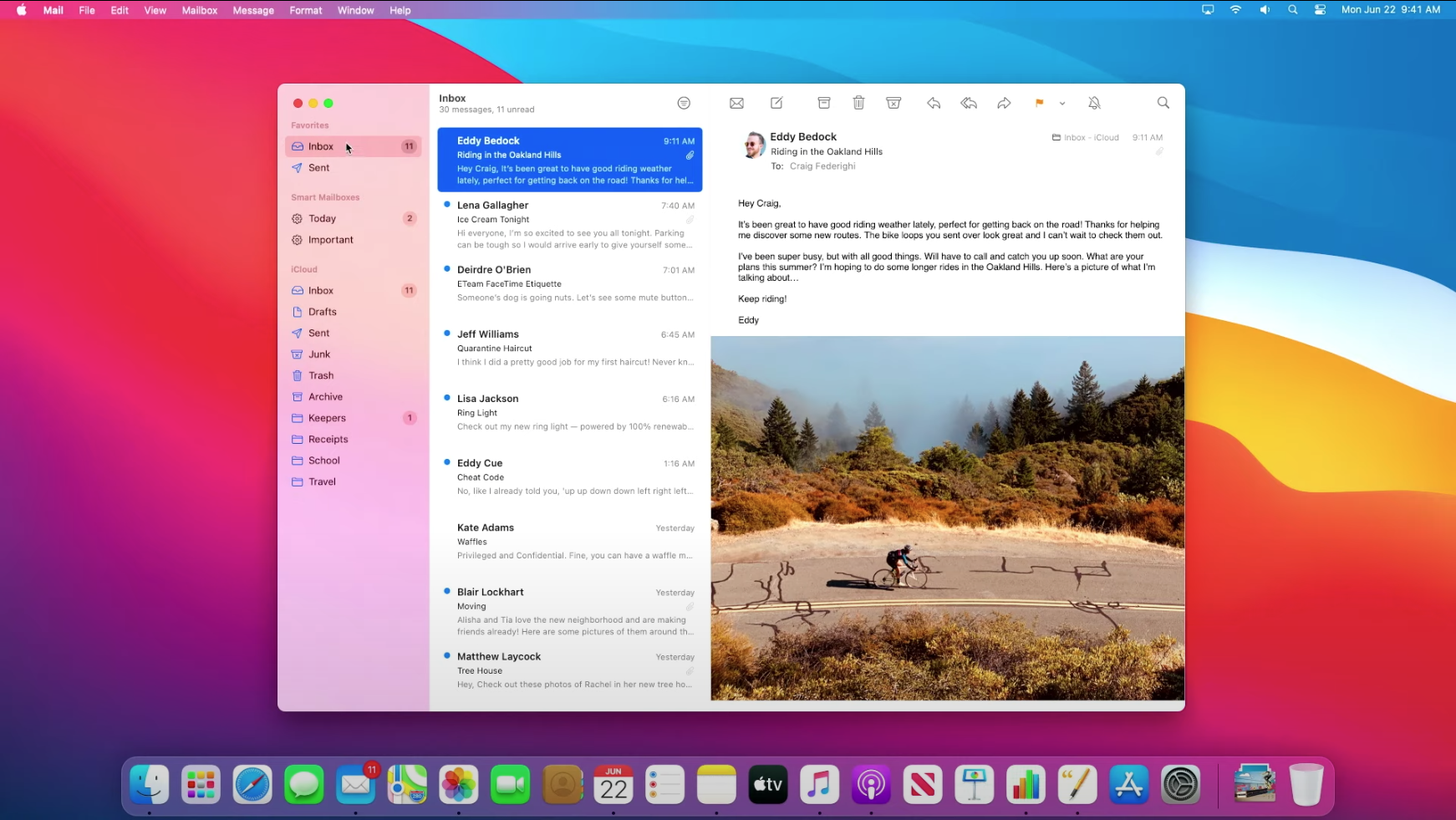Flag the message with orange flag icon
The width and height of the screenshot is (1456, 820).
pos(1038,103)
